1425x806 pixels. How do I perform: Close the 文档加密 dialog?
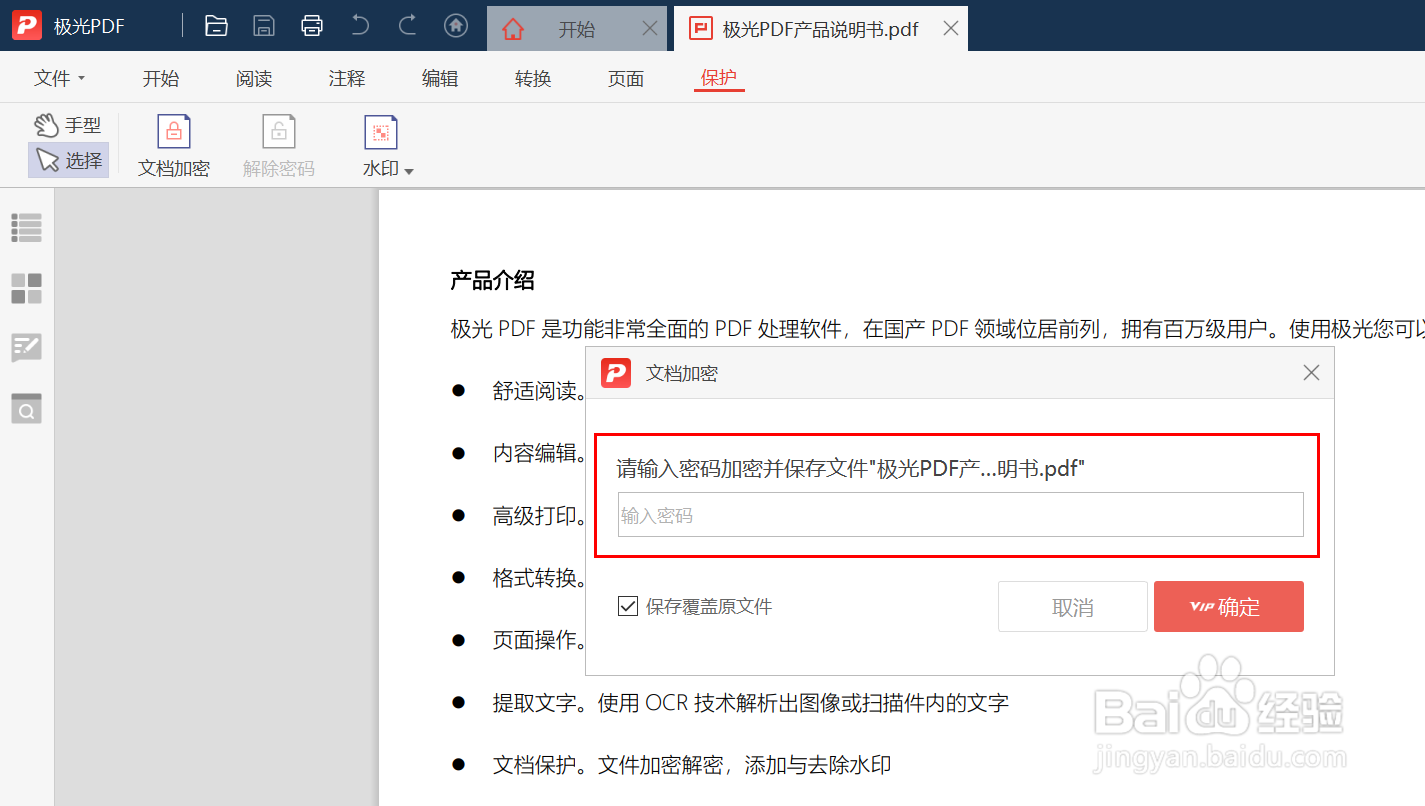[1312, 373]
